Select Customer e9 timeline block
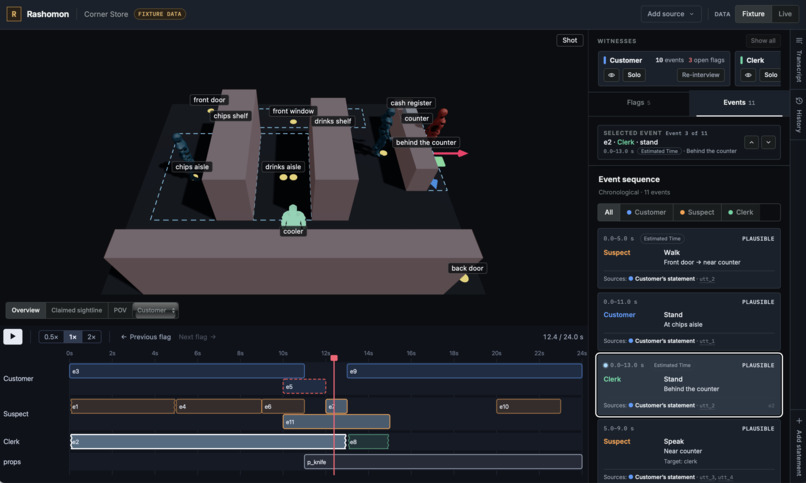The height and width of the screenshot is (483, 806). point(465,371)
